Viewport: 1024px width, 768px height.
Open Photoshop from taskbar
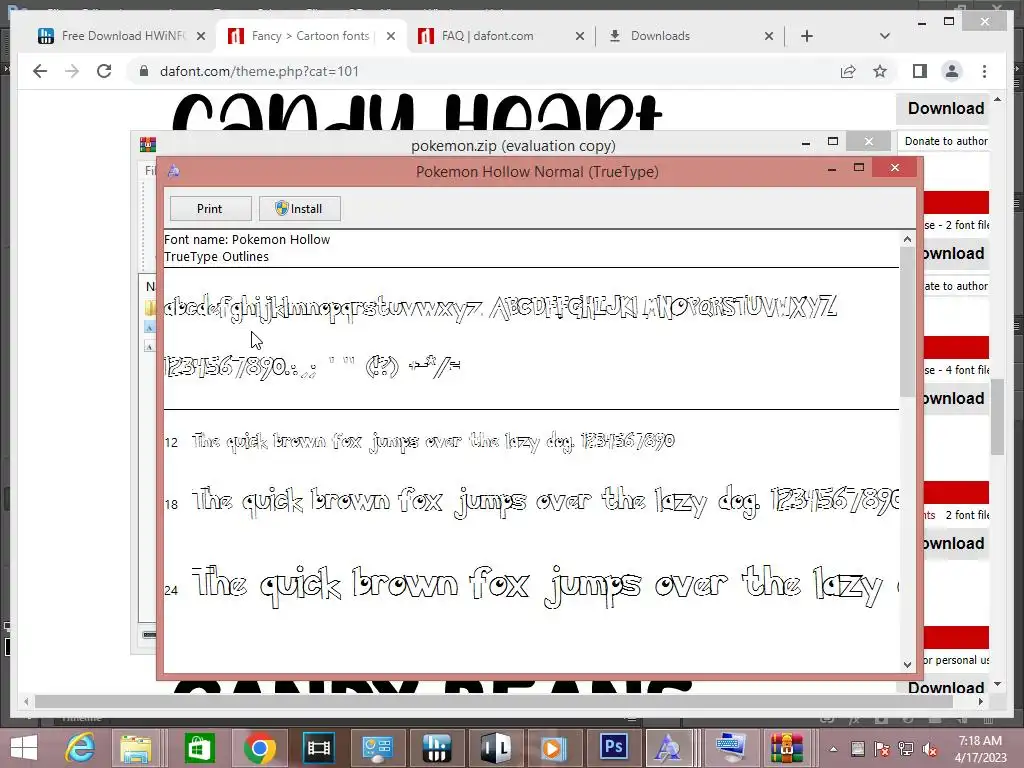click(613, 748)
